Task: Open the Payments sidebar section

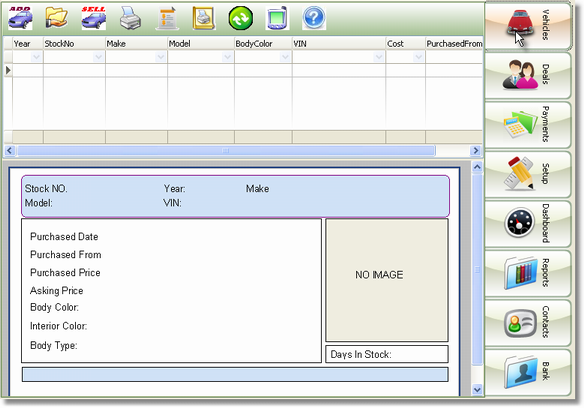Action: (528, 125)
